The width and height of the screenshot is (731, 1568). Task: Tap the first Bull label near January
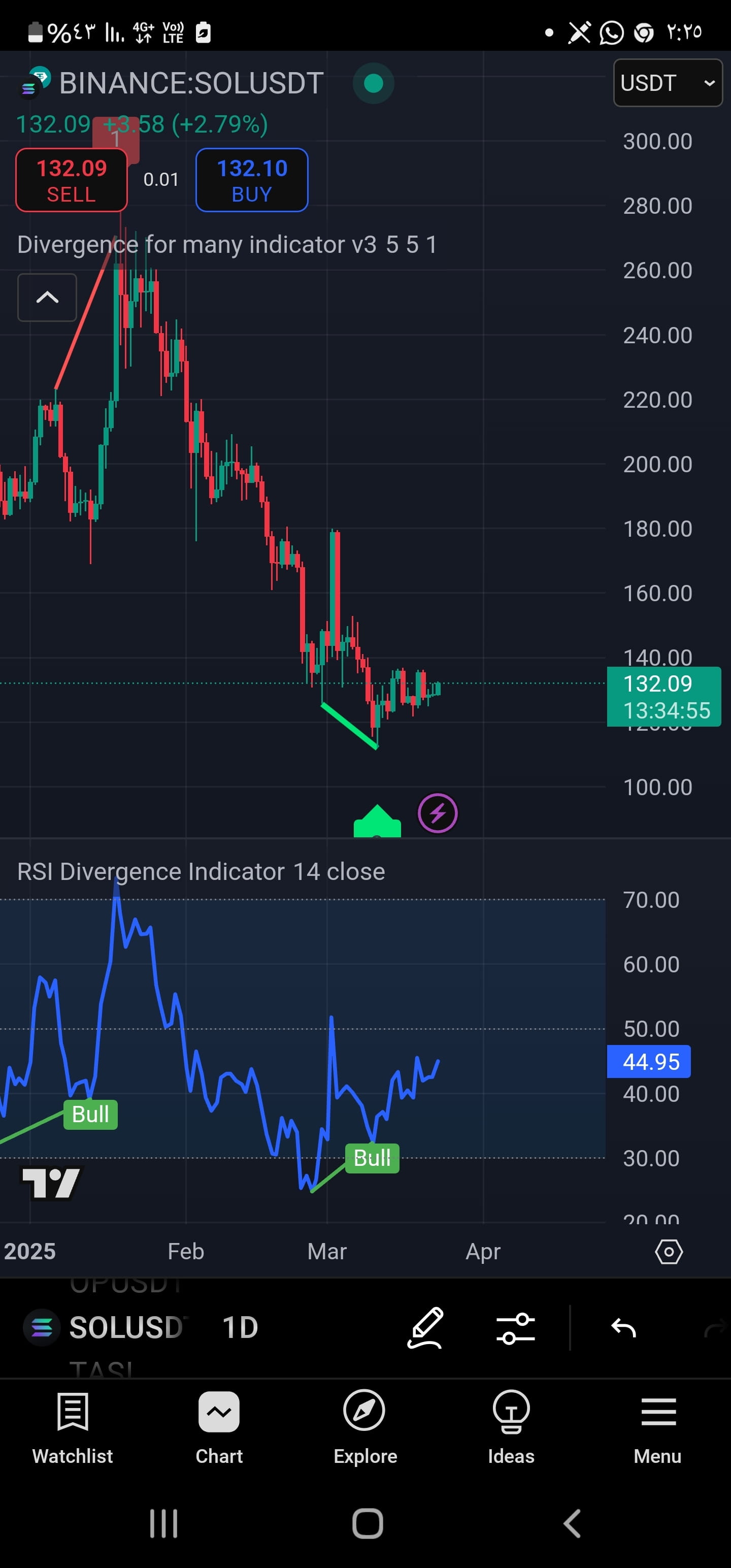(x=90, y=1115)
